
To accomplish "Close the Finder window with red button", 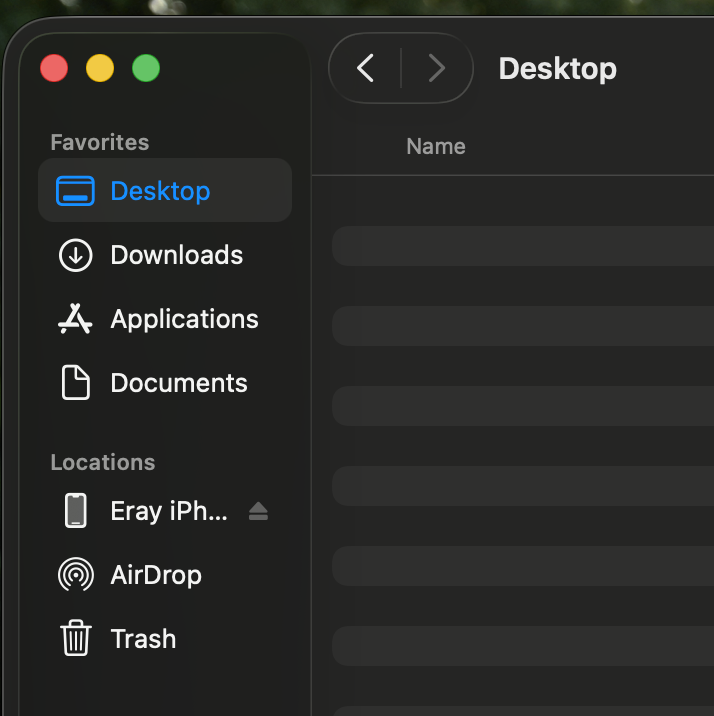I will [54, 68].
